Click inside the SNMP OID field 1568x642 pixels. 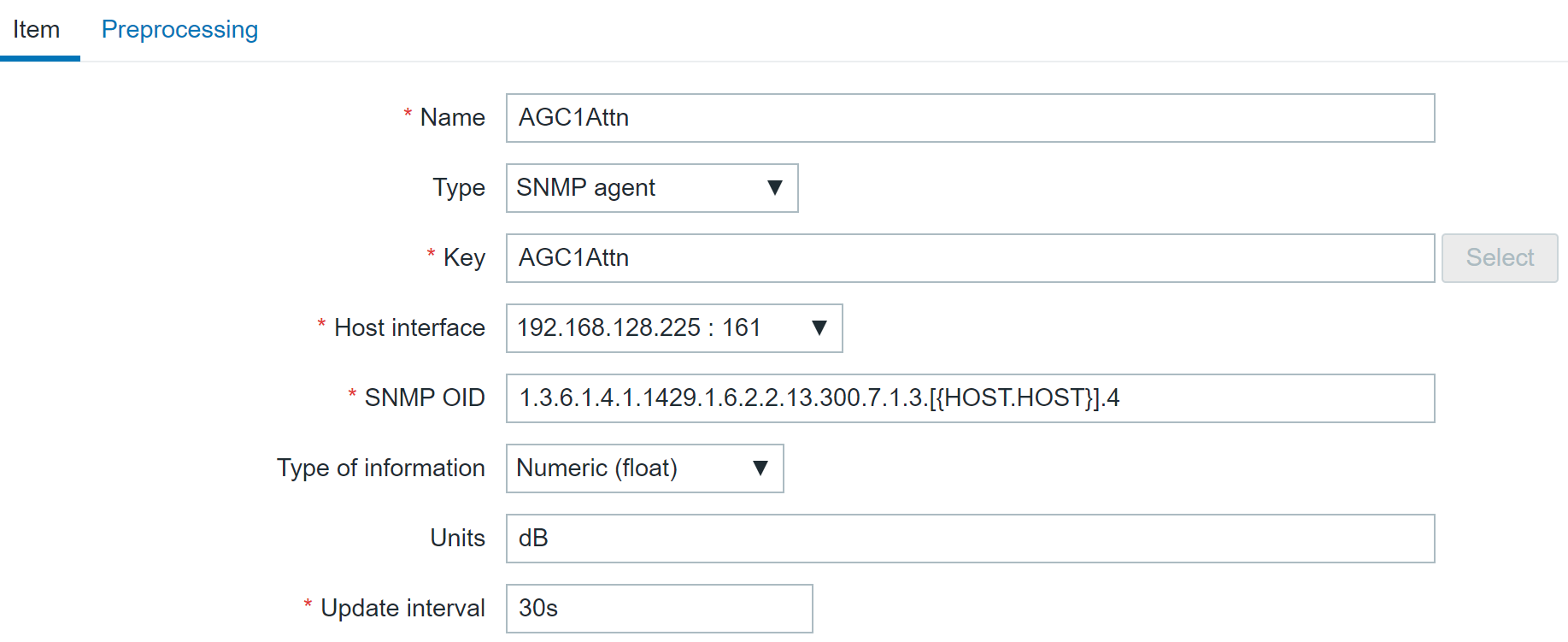(969, 398)
